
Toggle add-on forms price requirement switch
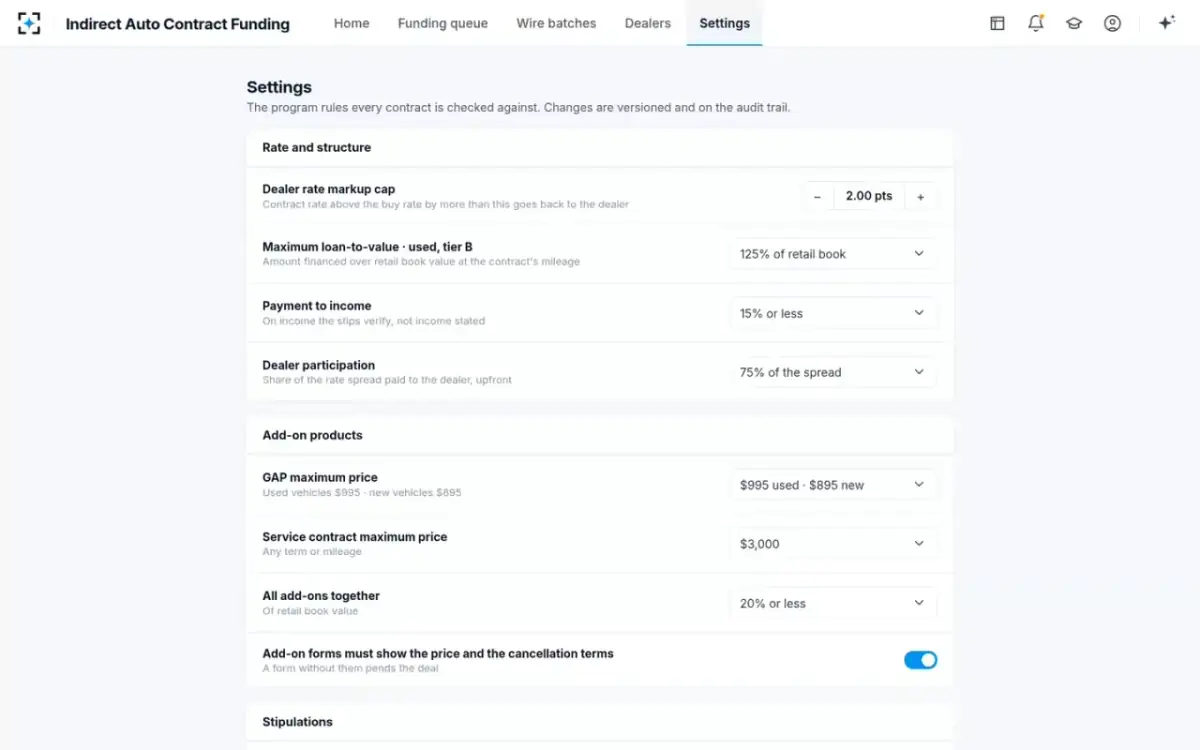click(x=920, y=660)
